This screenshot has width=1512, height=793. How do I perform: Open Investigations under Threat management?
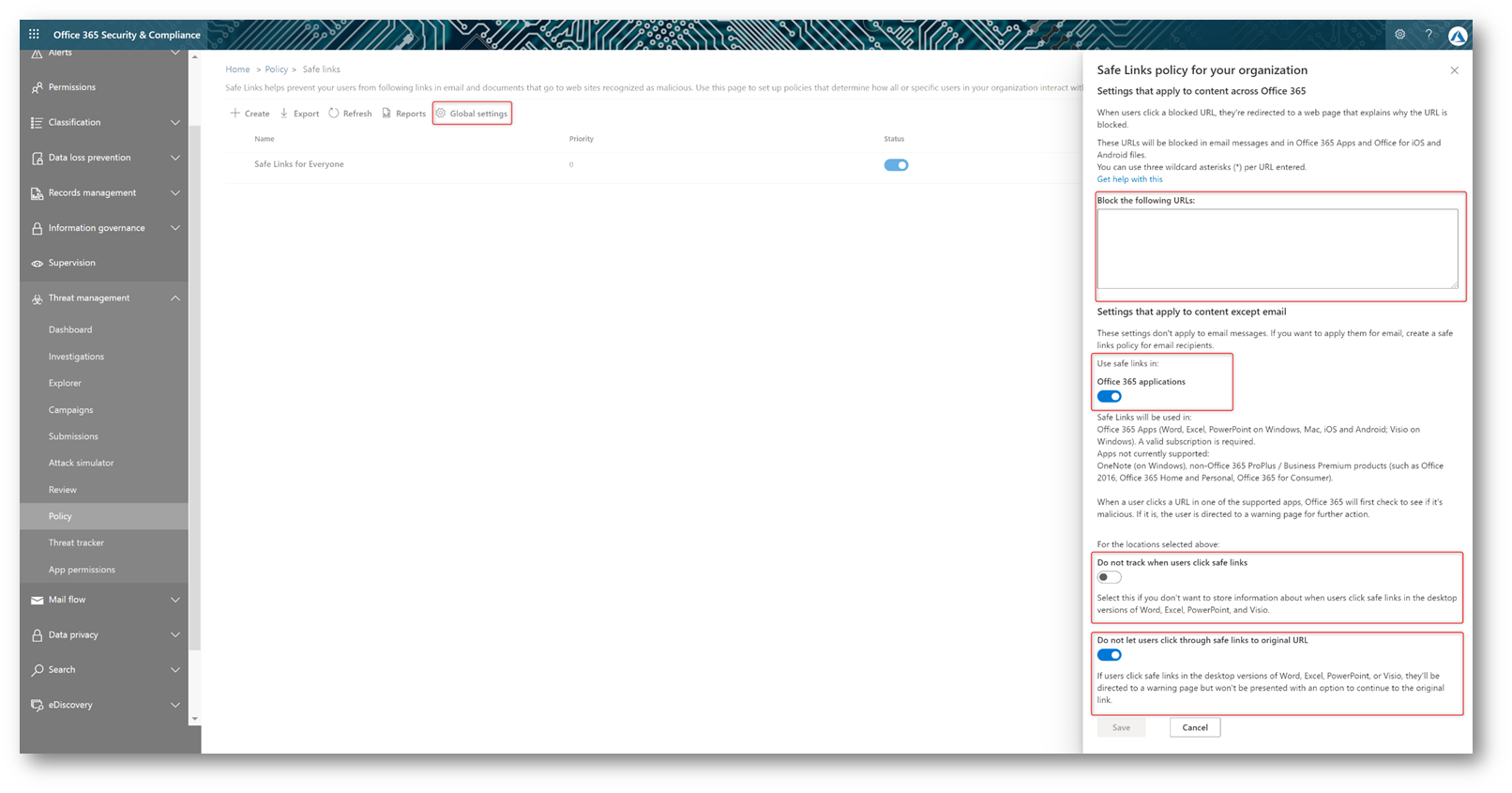click(76, 358)
